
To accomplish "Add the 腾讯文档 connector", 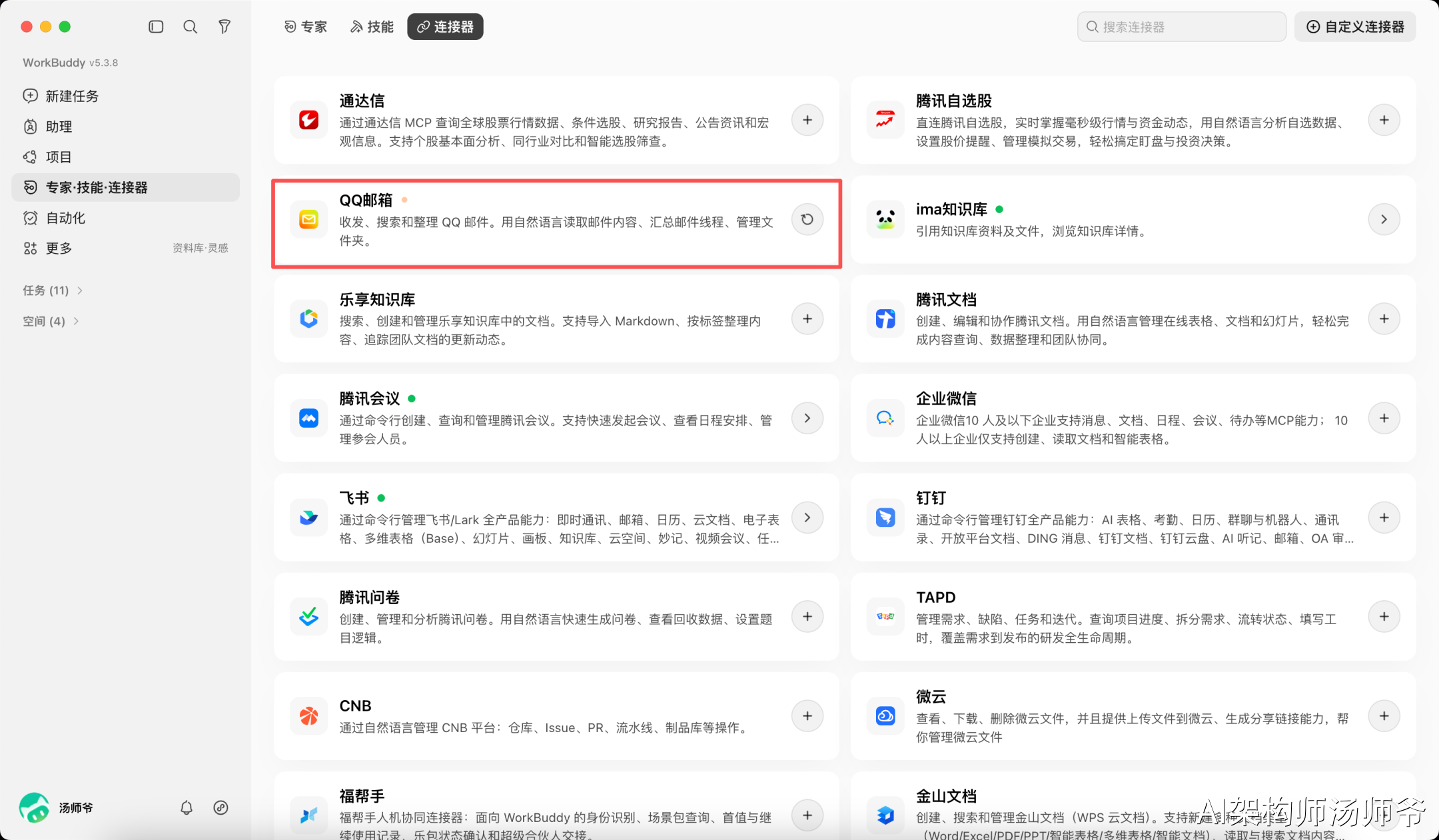I will point(1384,318).
